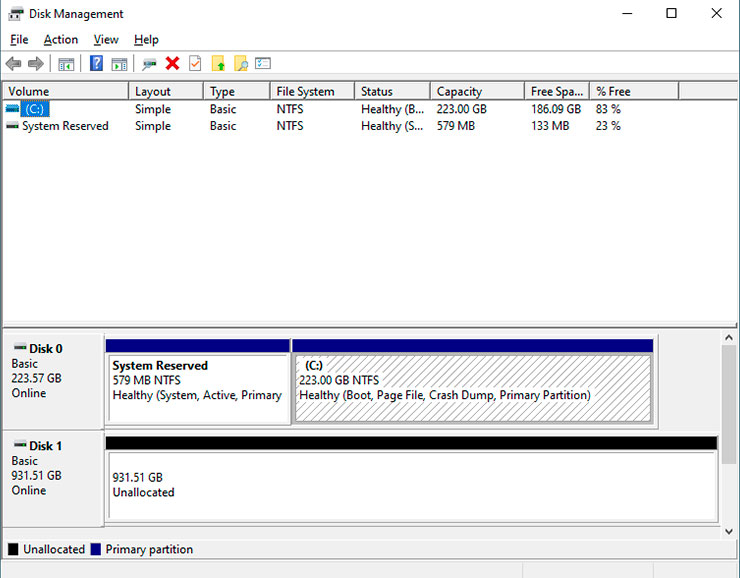740x578 pixels.
Task: Select the (C:) partition block on Disk 0
Action: tap(473, 381)
